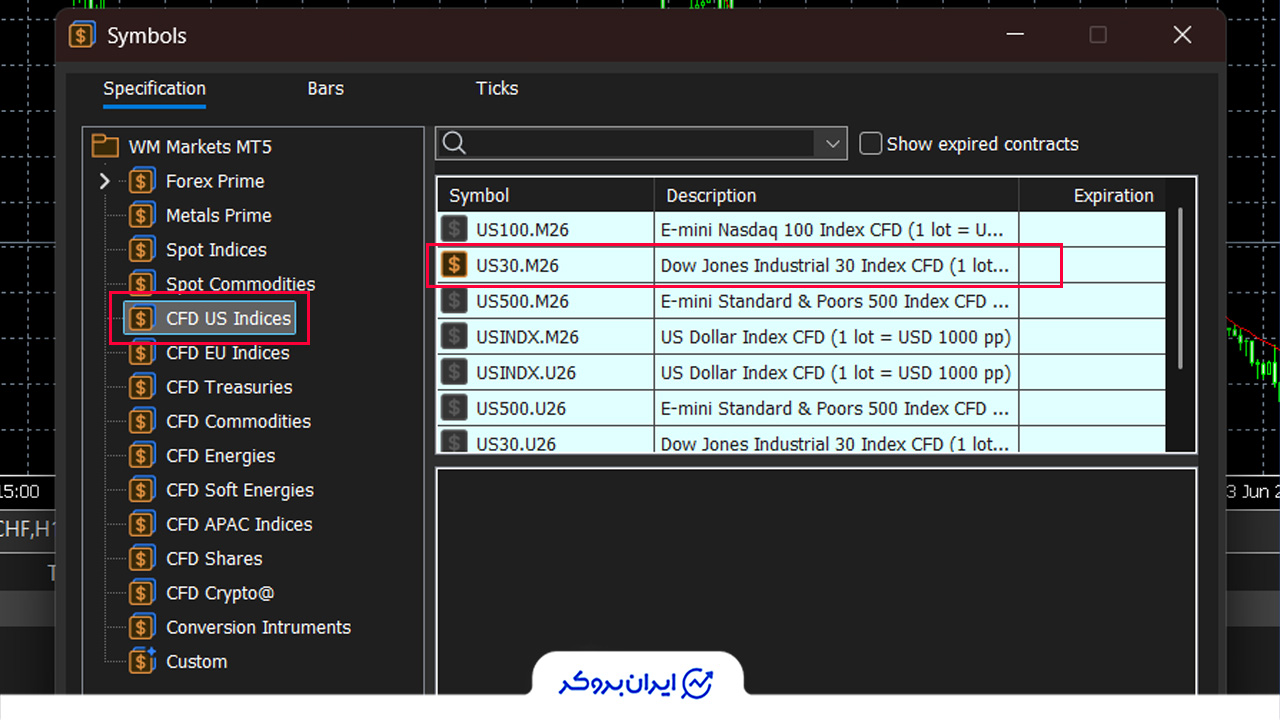The width and height of the screenshot is (1280, 720).
Task: Open the symbol search dropdown arrow
Action: click(x=832, y=143)
